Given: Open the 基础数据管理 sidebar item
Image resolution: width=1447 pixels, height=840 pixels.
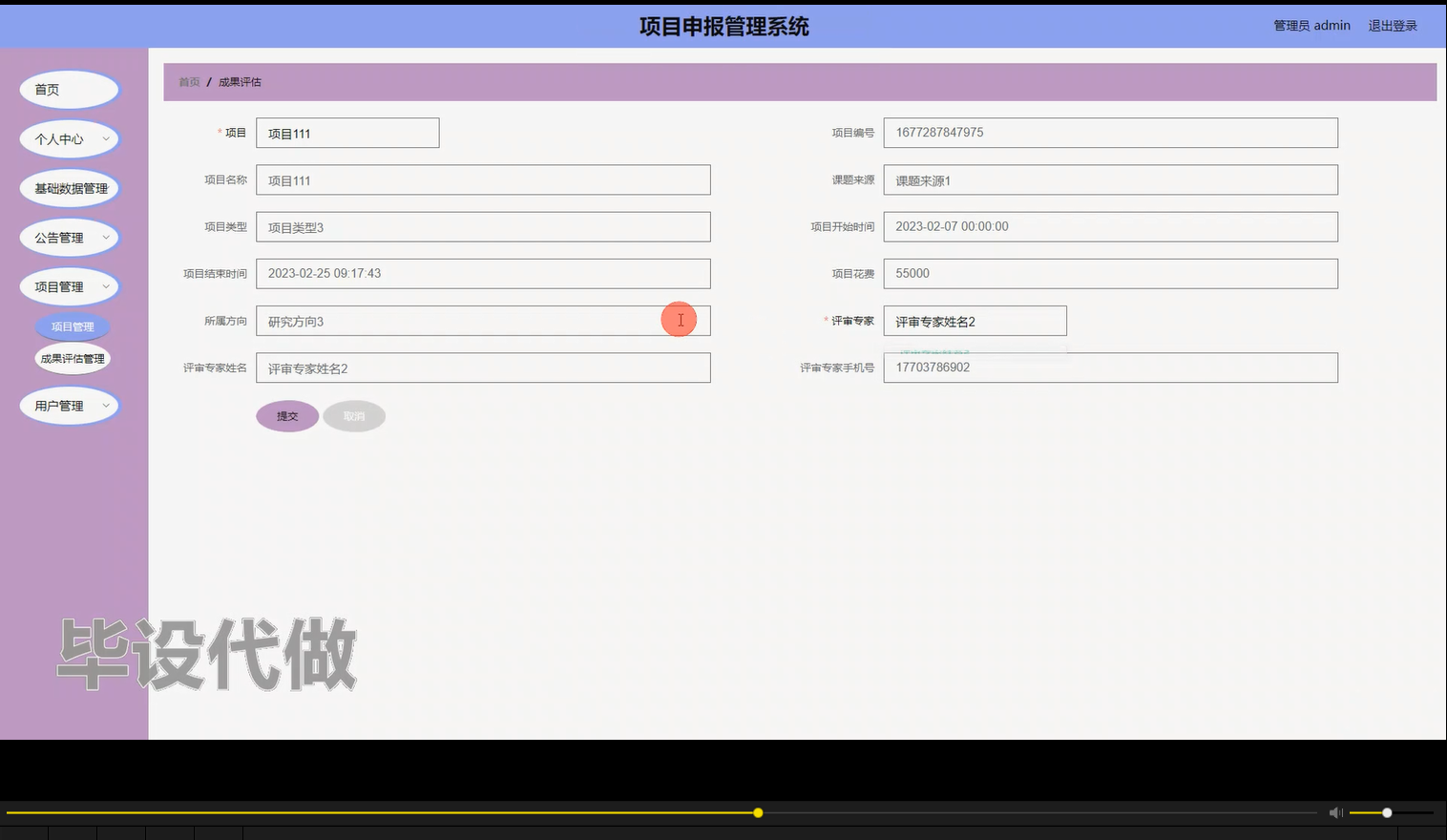Looking at the screenshot, I should 69,187.
